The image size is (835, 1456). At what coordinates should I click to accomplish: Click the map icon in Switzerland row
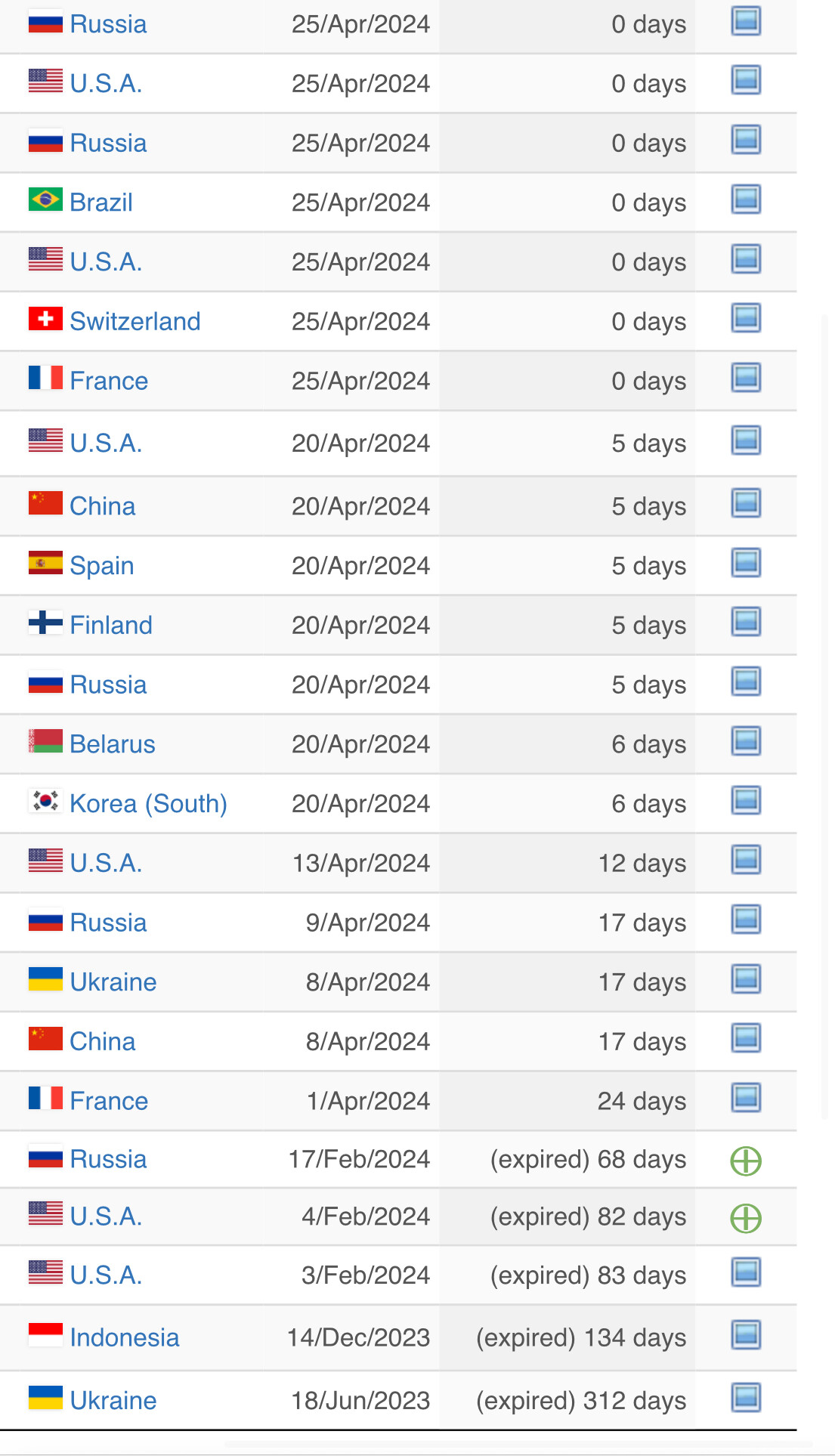[746, 319]
